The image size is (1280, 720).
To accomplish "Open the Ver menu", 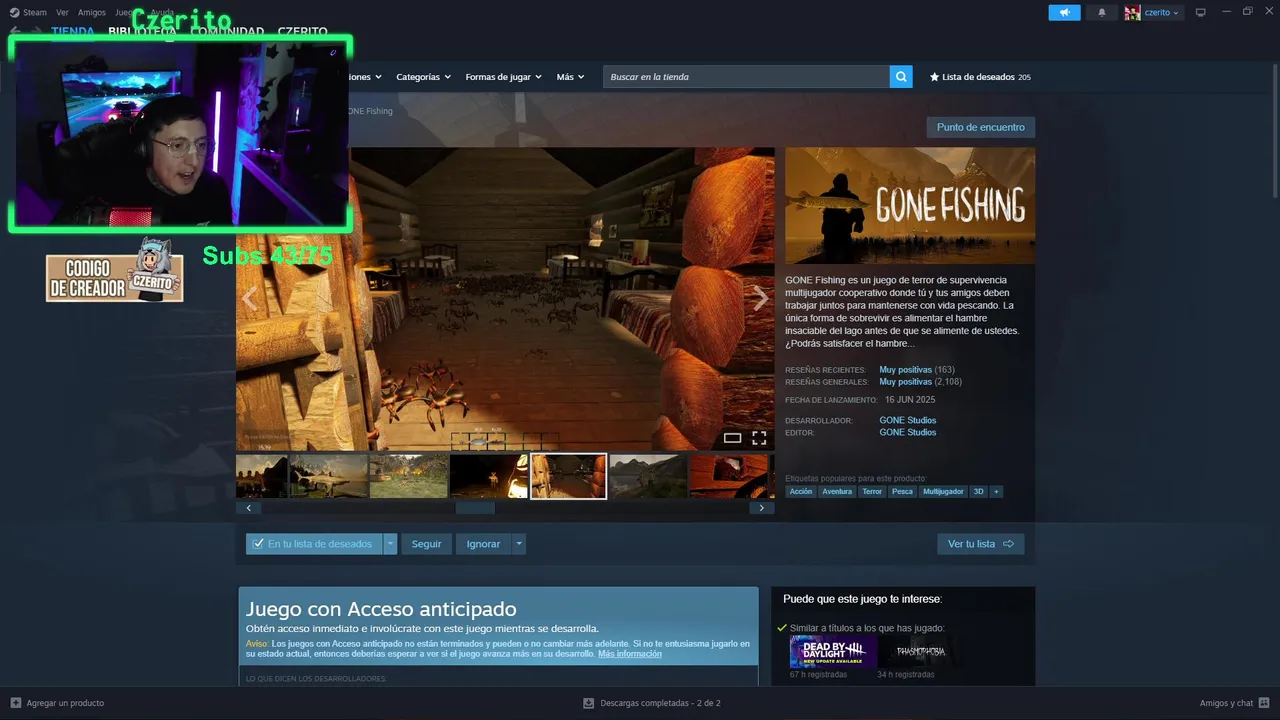I will pyautogui.click(x=63, y=13).
